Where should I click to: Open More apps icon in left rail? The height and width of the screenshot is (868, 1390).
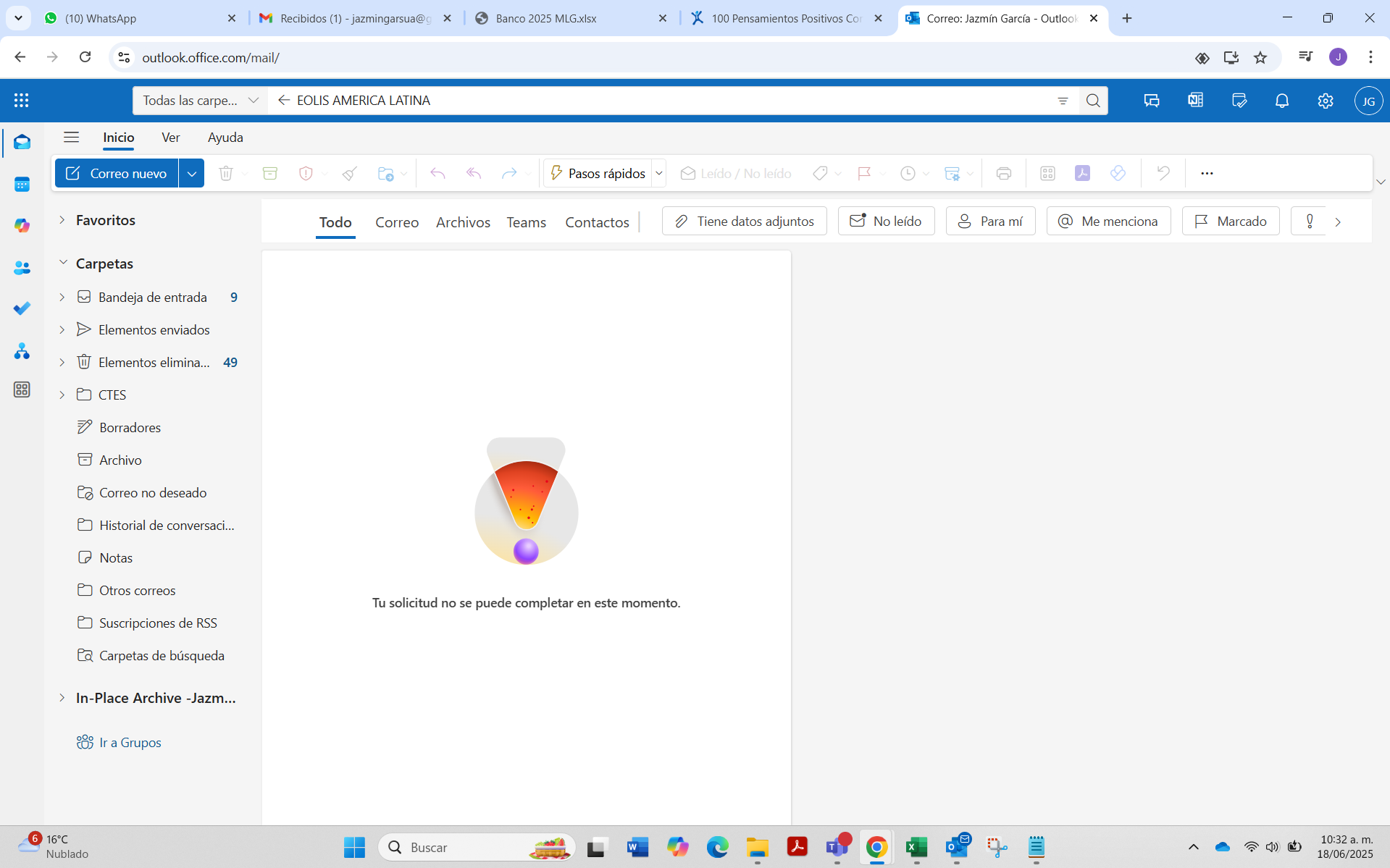[22, 389]
